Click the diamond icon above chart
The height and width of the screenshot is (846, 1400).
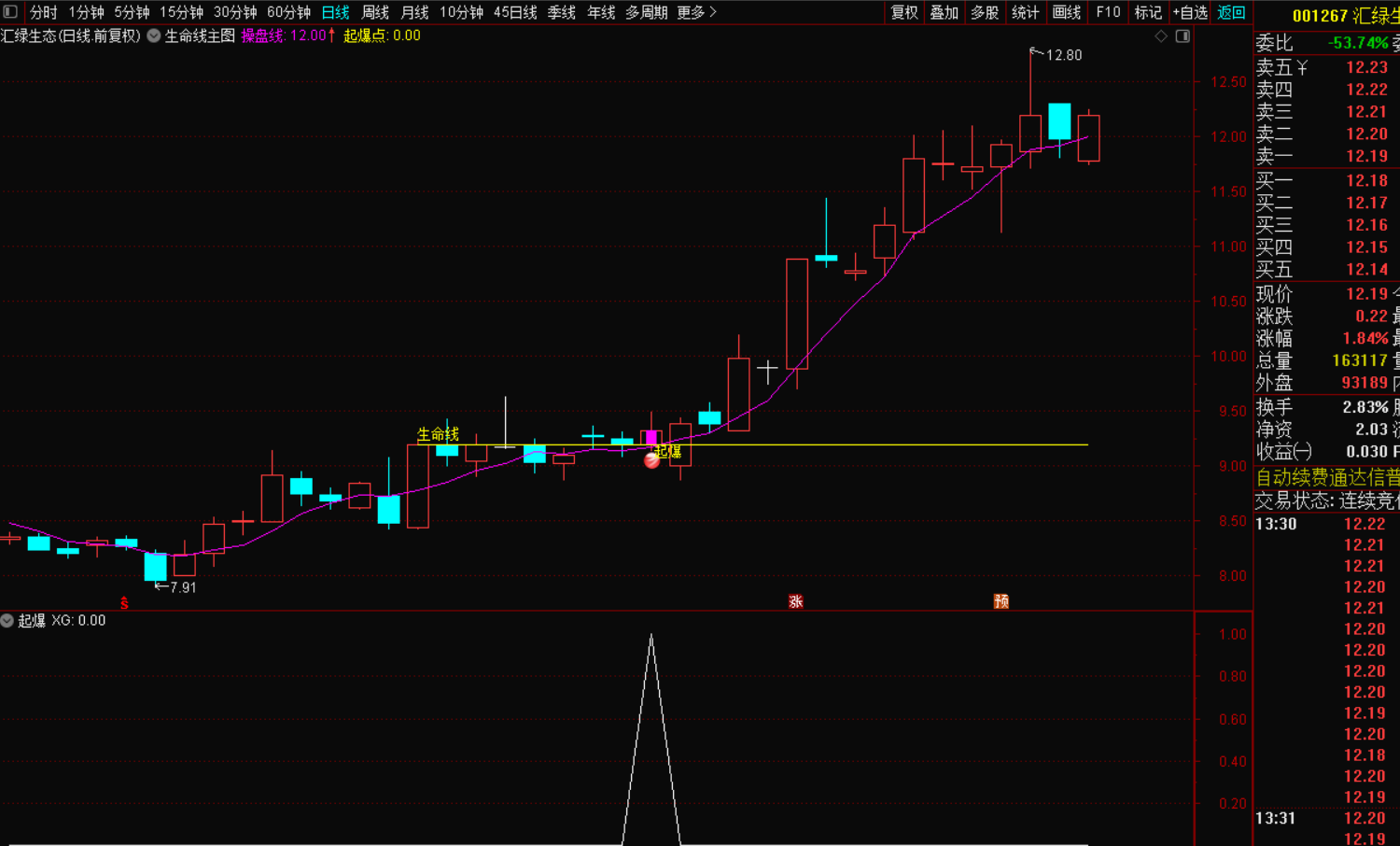pos(1161,36)
